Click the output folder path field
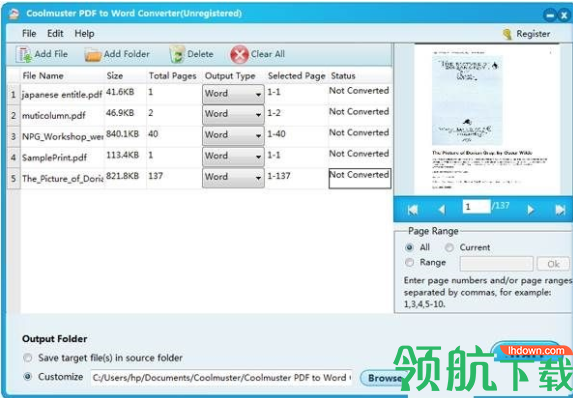This screenshot has width=573, height=398. point(221,378)
